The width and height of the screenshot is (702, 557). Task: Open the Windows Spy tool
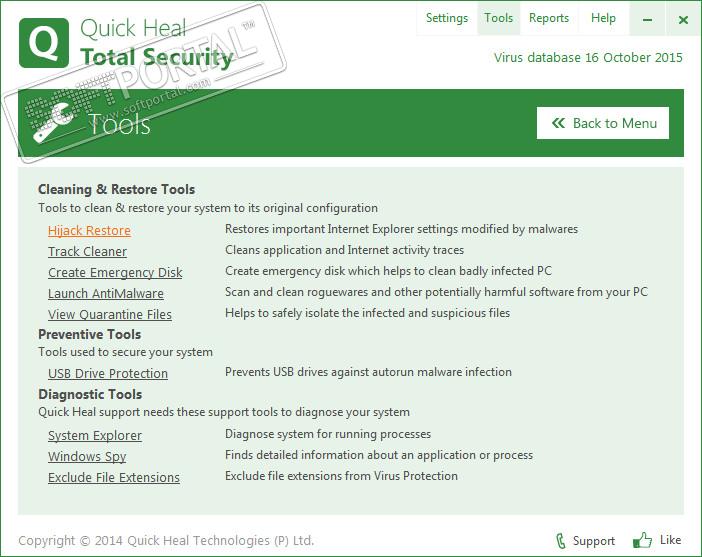click(87, 456)
